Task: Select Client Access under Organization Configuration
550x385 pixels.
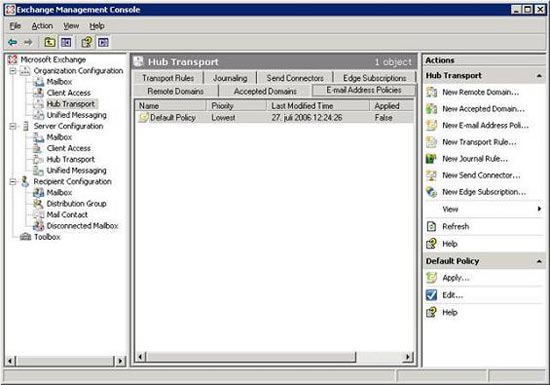Action: coord(68,93)
